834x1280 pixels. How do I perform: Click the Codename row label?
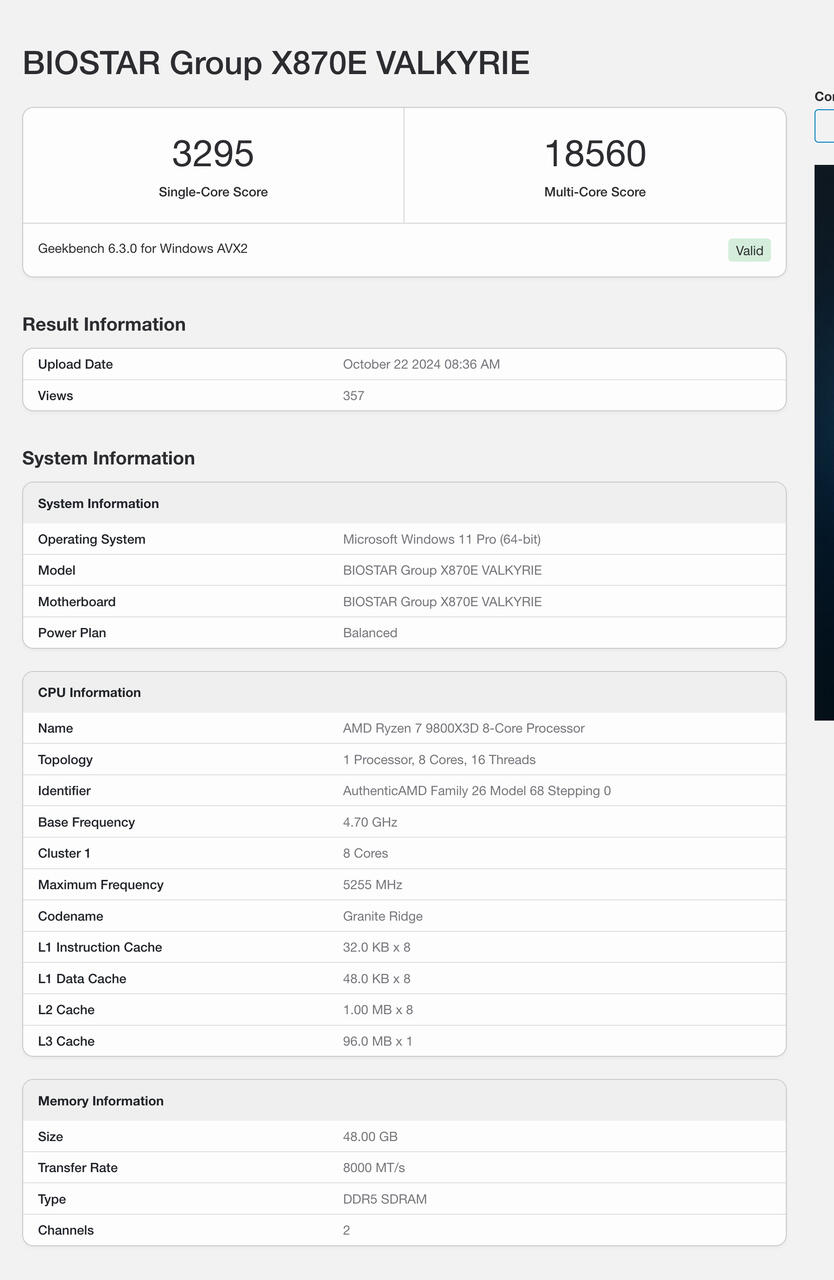coord(70,916)
